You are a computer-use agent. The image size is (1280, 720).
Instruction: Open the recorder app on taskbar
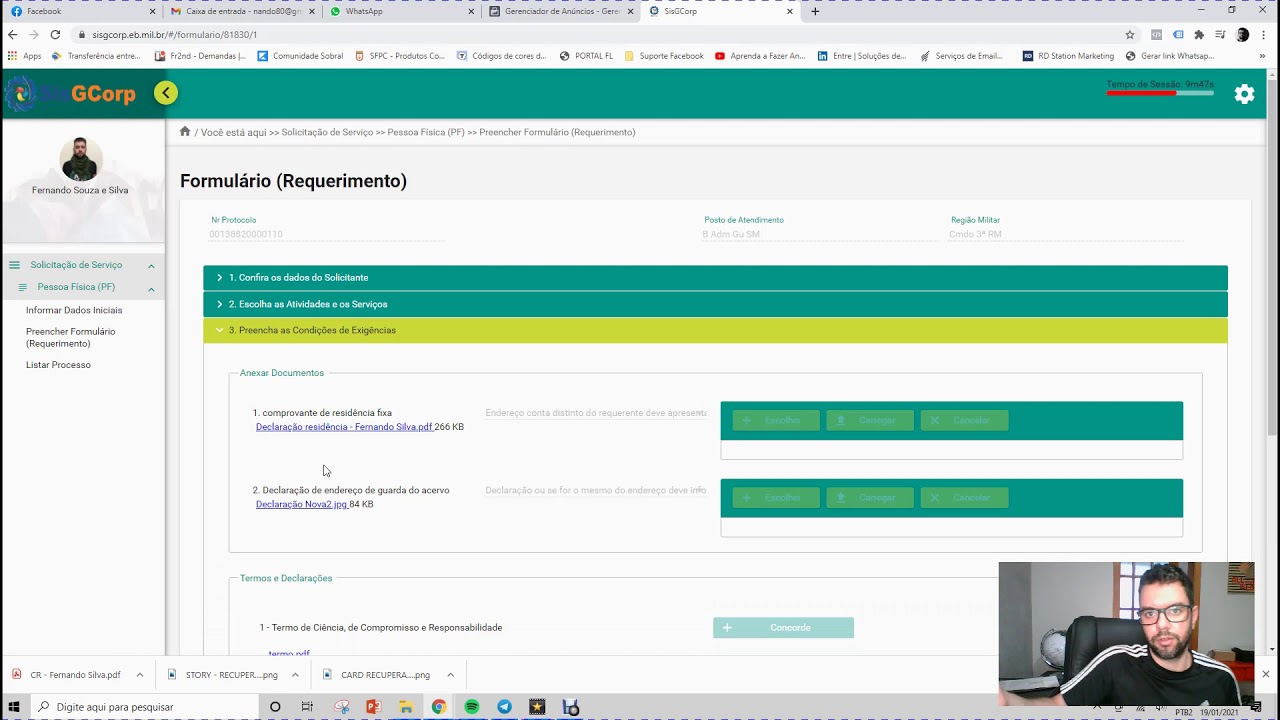[x=570, y=707]
